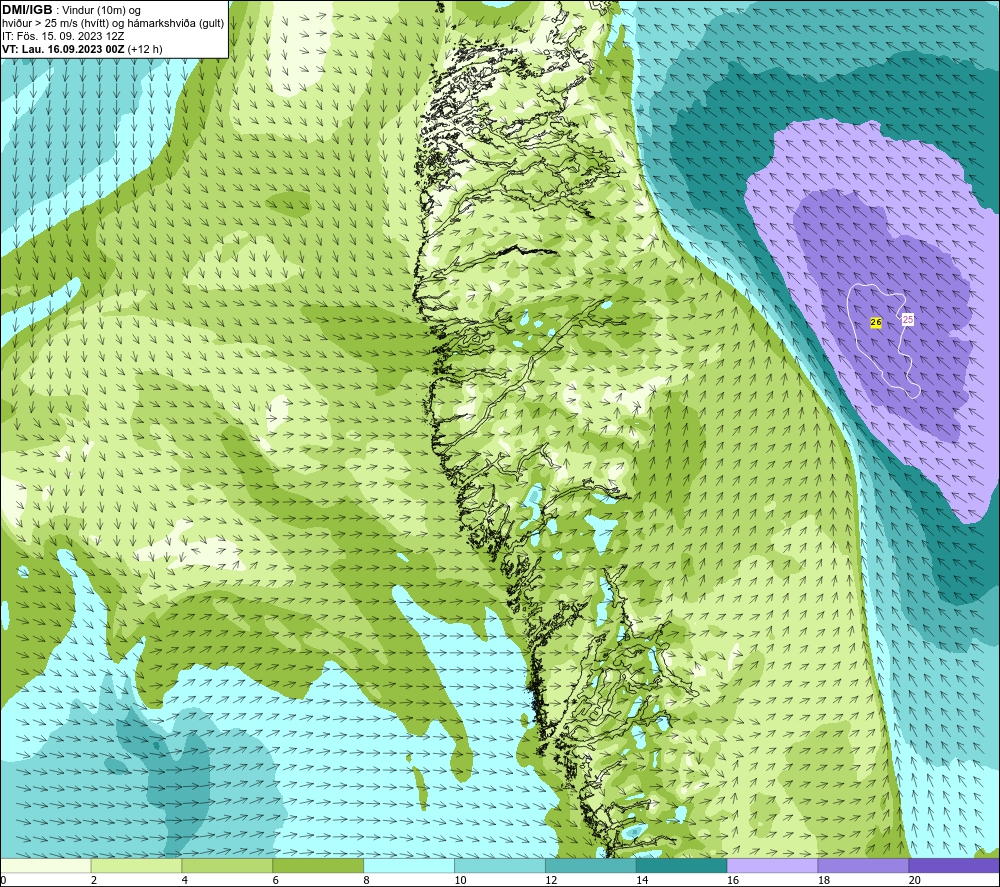1000x887 pixels.
Task: Click the teal 12-14 m/s color swatch
Action: [591, 866]
